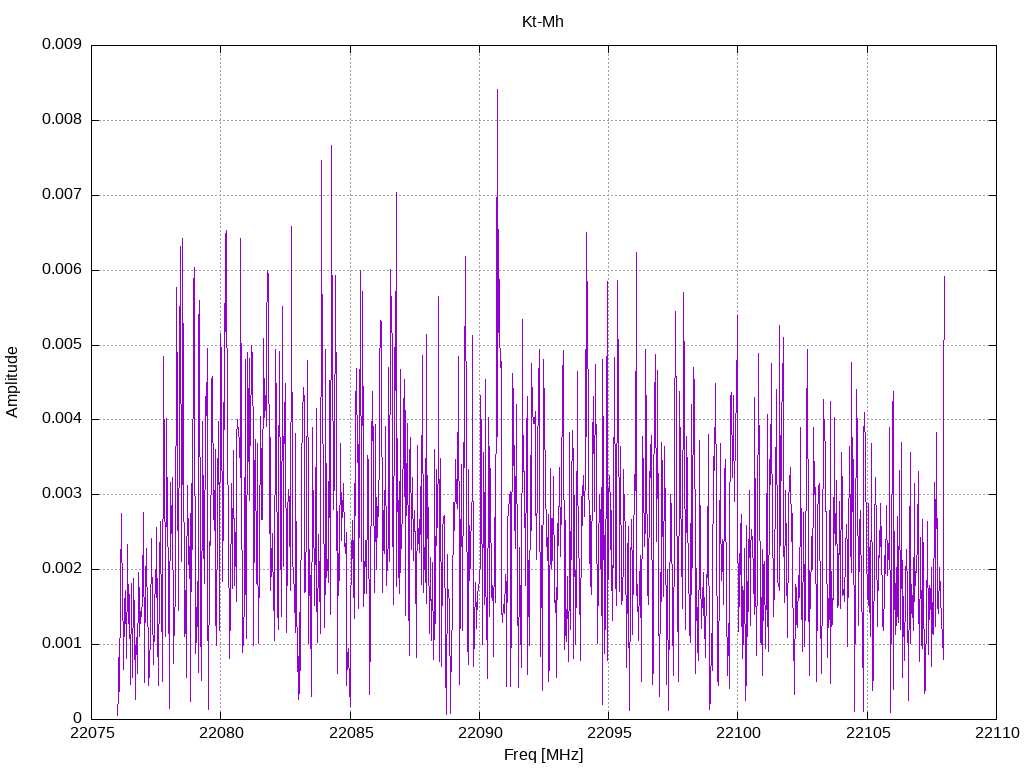Viewport: 1024px width, 768px height.
Task: Click the 0.003 y-axis tick label
Action: pyautogui.click(x=61, y=494)
